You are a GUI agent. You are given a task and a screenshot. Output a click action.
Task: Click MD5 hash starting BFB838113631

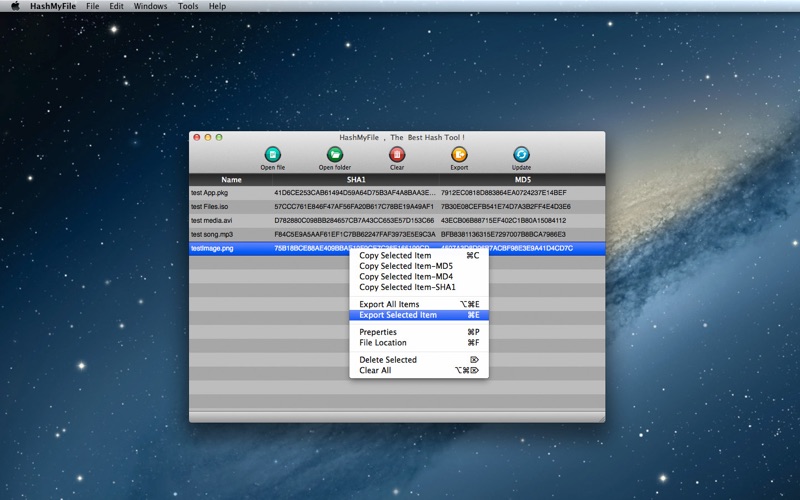pyautogui.click(x=504, y=234)
